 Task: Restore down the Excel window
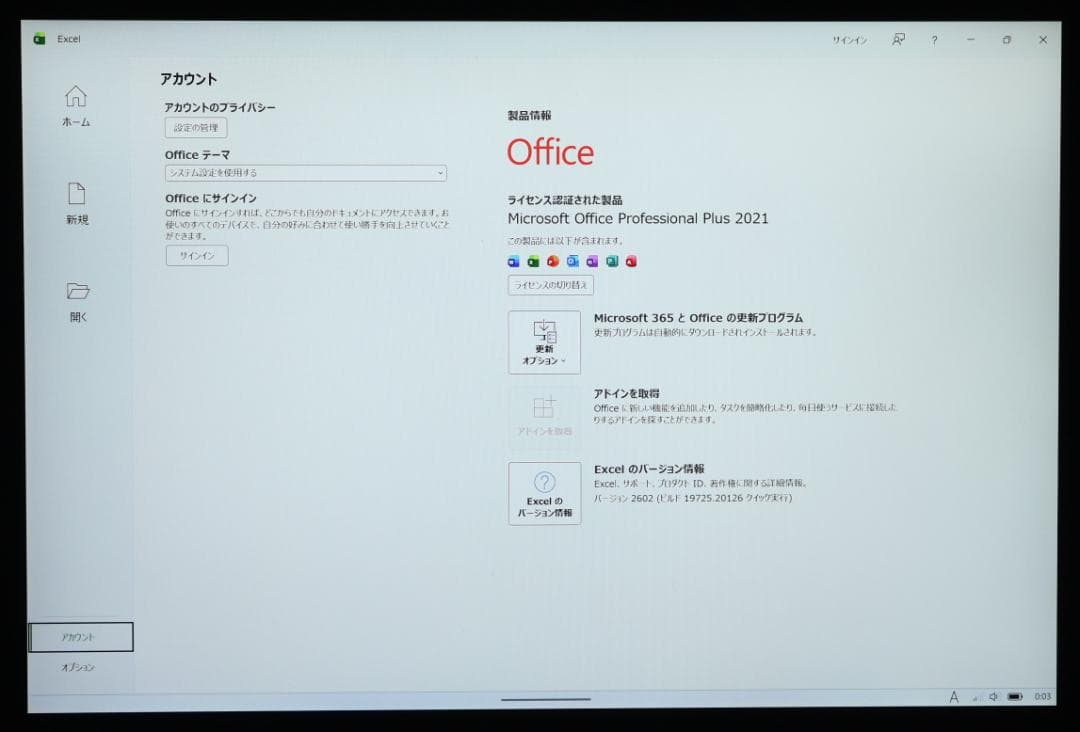[x=1007, y=40]
